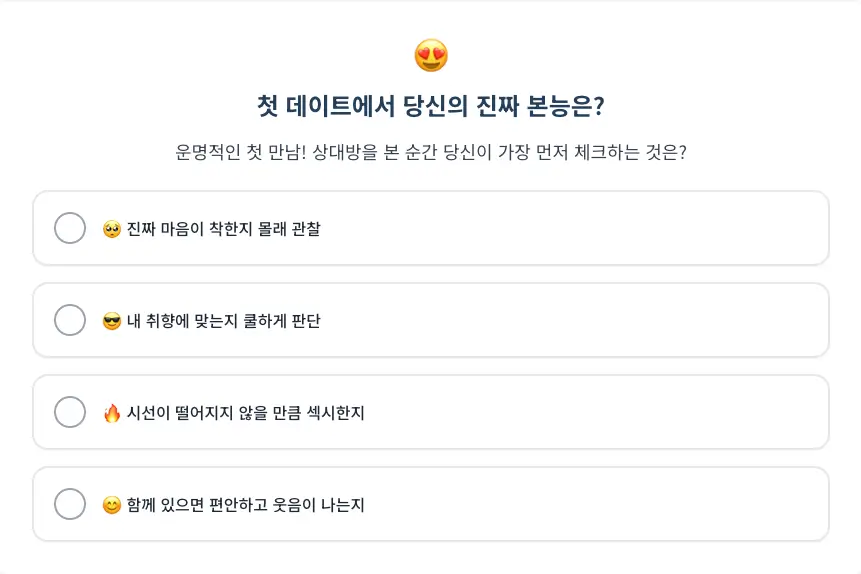
Task: Select radio circle for '내 취향에 맞는지 쿨하게 판단'
Action: (x=70, y=320)
